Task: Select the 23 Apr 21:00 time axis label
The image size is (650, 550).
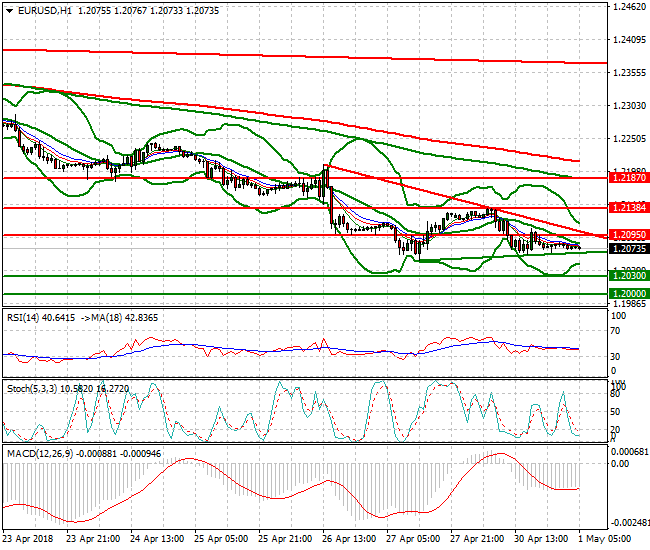Action: coord(93,539)
